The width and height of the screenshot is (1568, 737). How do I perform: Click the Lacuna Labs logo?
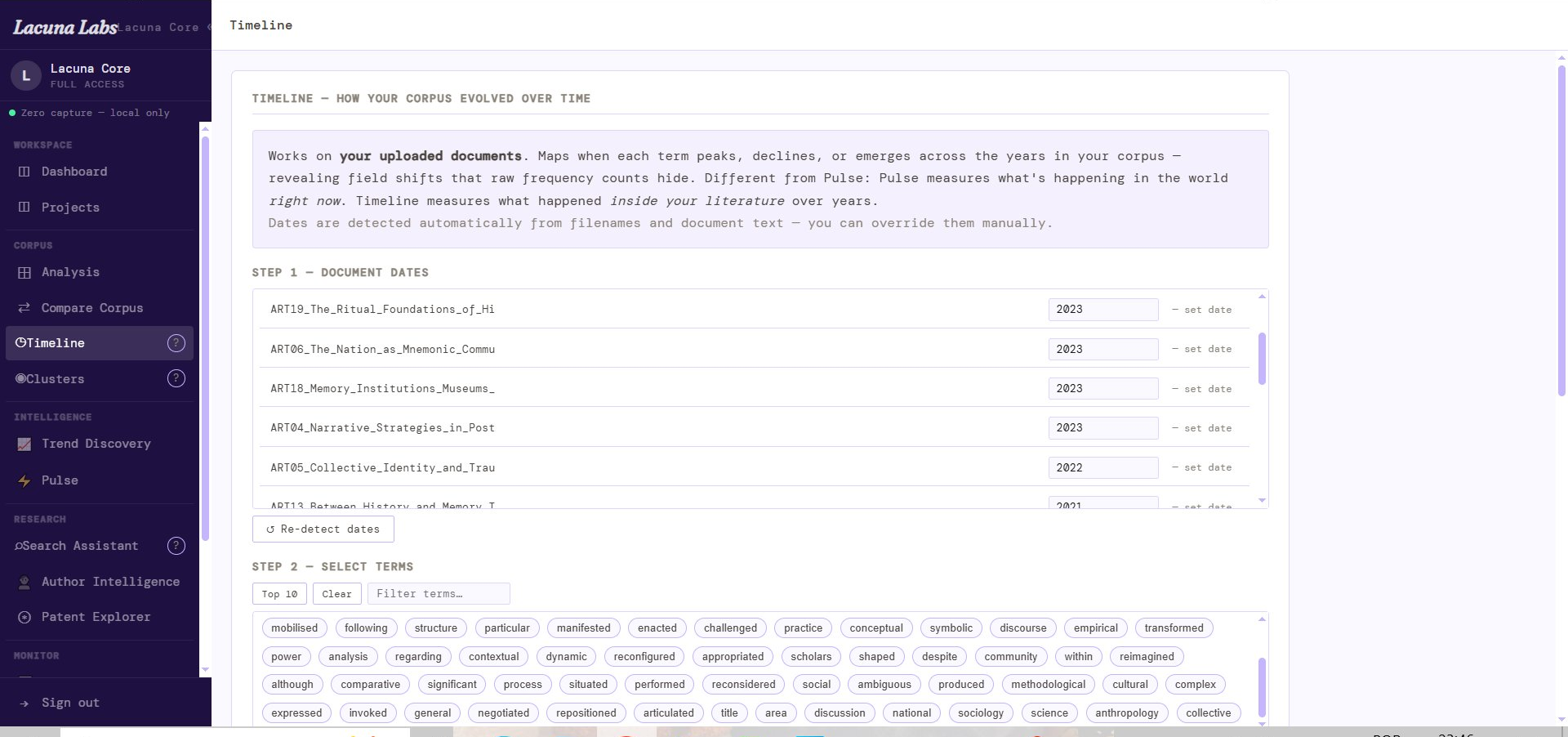tap(65, 27)
